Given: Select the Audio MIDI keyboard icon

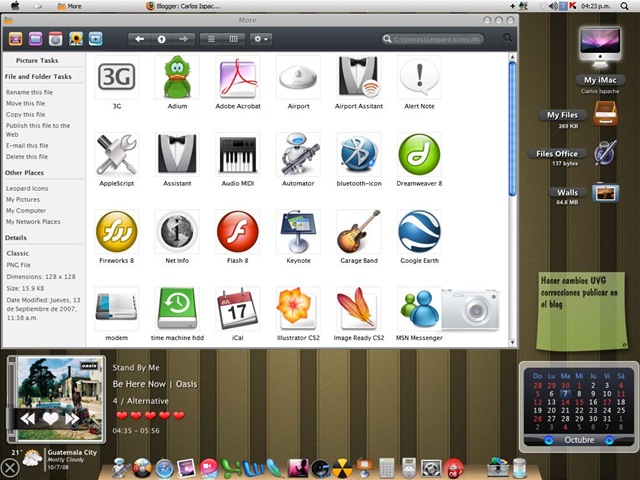Looking at the screenshot, I should click(x=238, y=154).
